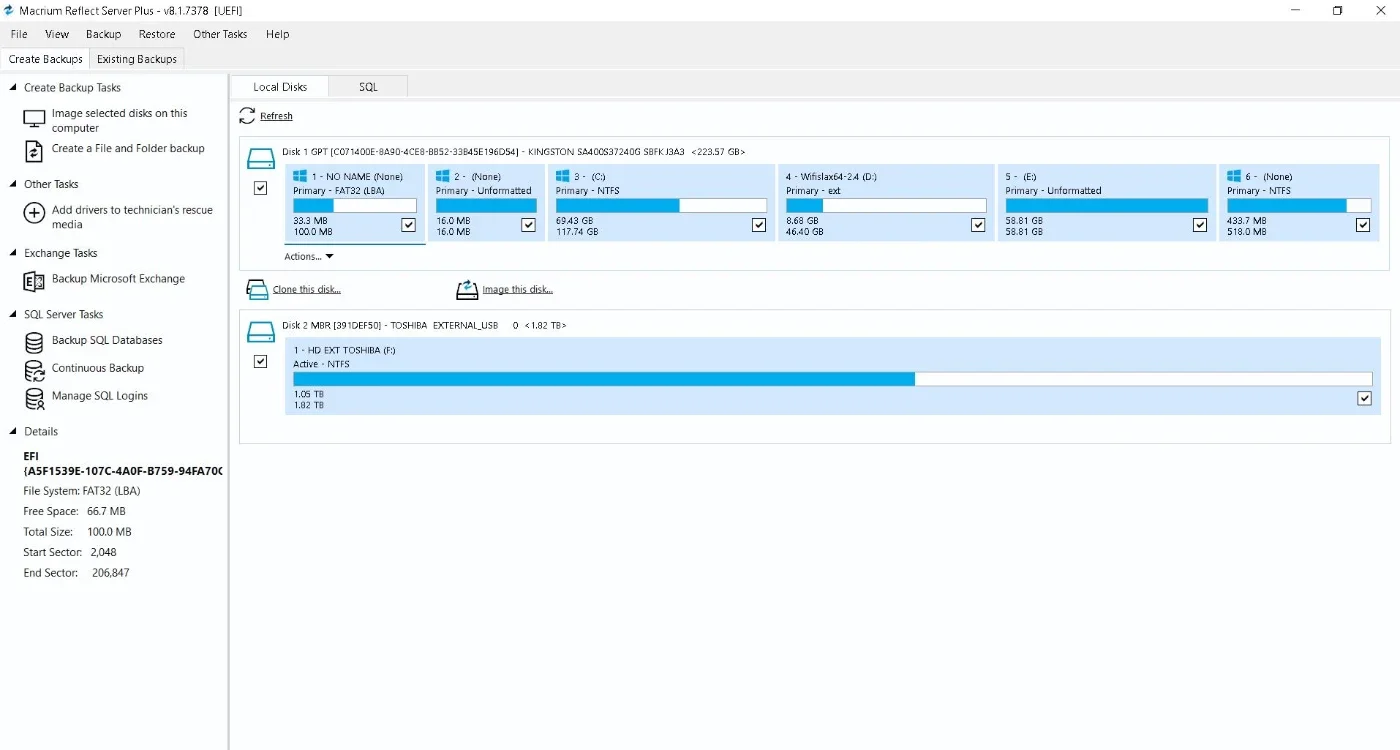Click the add drivers plus circle icon
Viewport: 1400px width, 750px height.
coord(34,213)
